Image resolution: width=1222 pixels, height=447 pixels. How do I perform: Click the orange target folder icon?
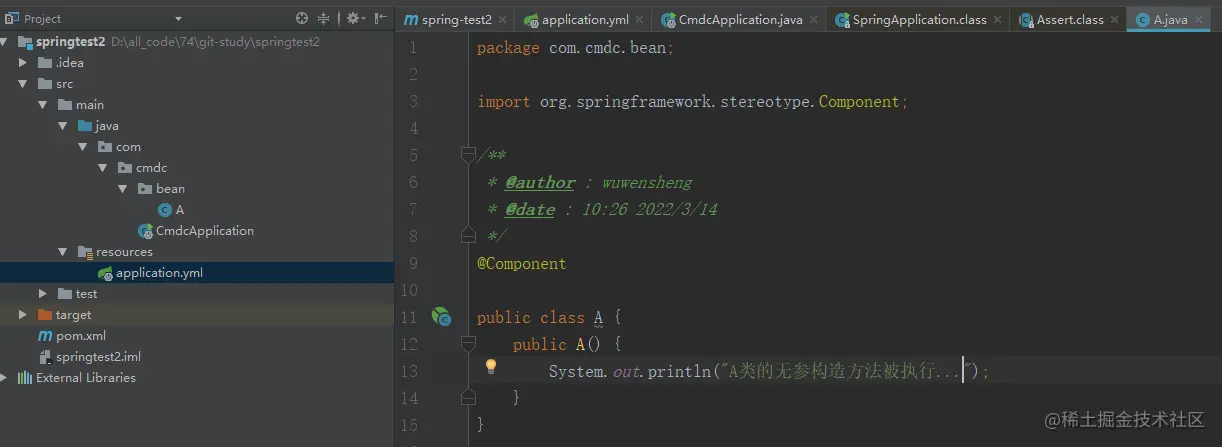(44, 315)
